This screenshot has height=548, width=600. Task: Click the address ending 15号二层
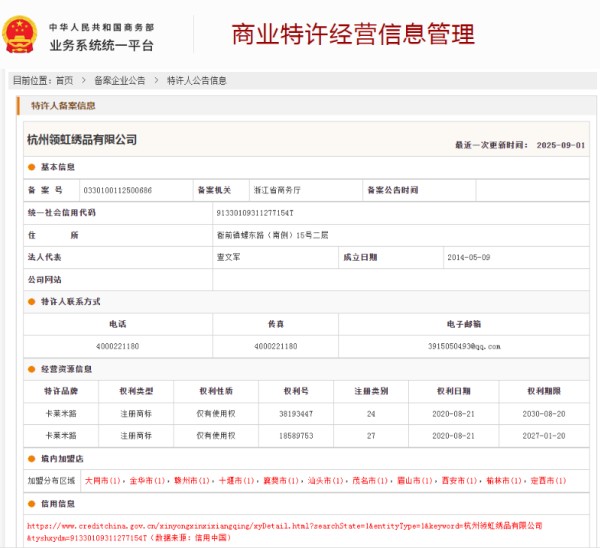pos(272,235)
